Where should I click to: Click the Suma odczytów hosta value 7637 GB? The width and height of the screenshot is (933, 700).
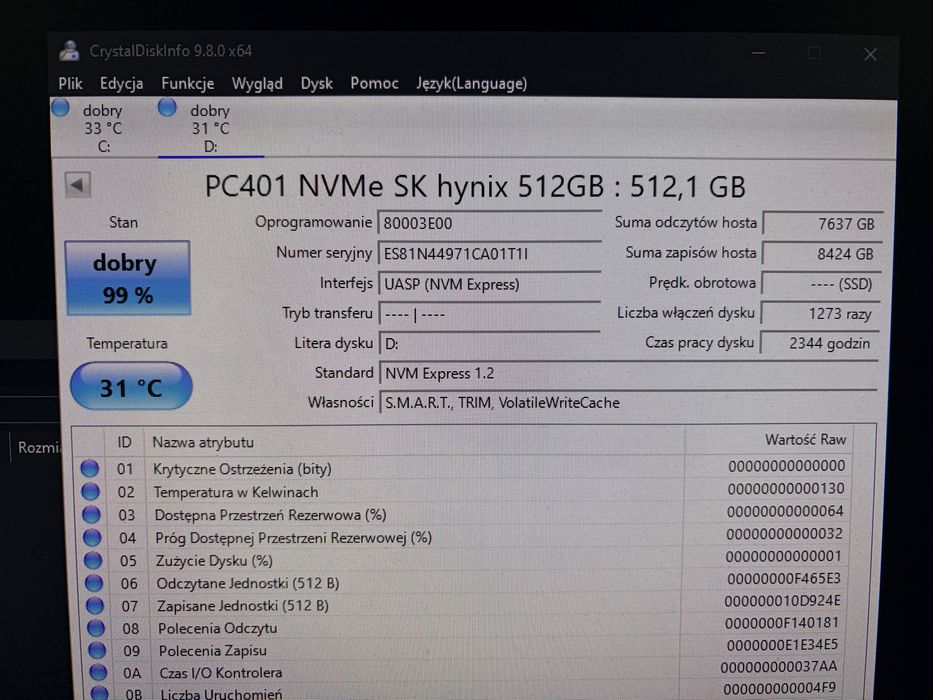pos(822,224)
